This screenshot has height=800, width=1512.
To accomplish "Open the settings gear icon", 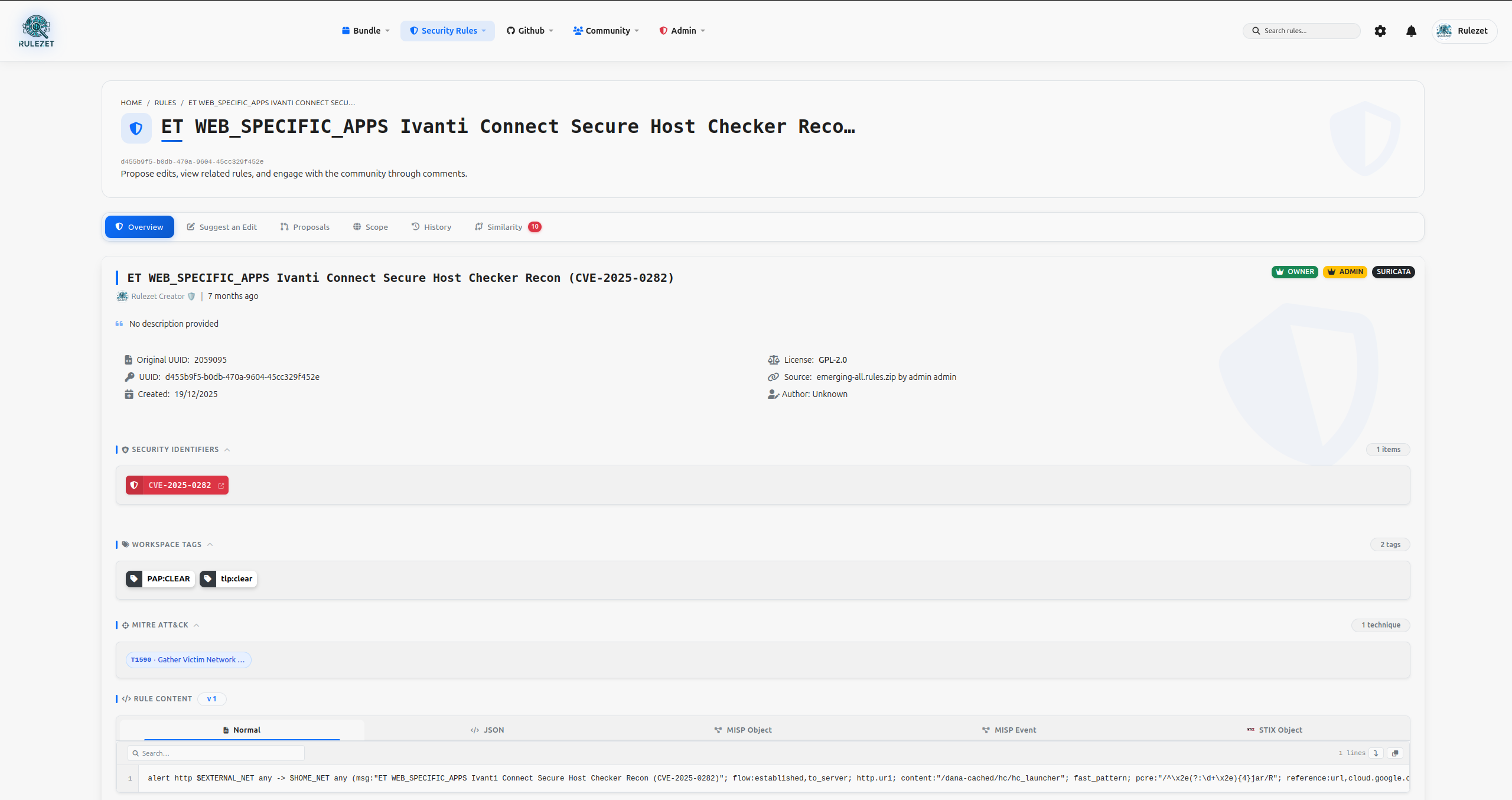I will click(x=1380, y=31).
